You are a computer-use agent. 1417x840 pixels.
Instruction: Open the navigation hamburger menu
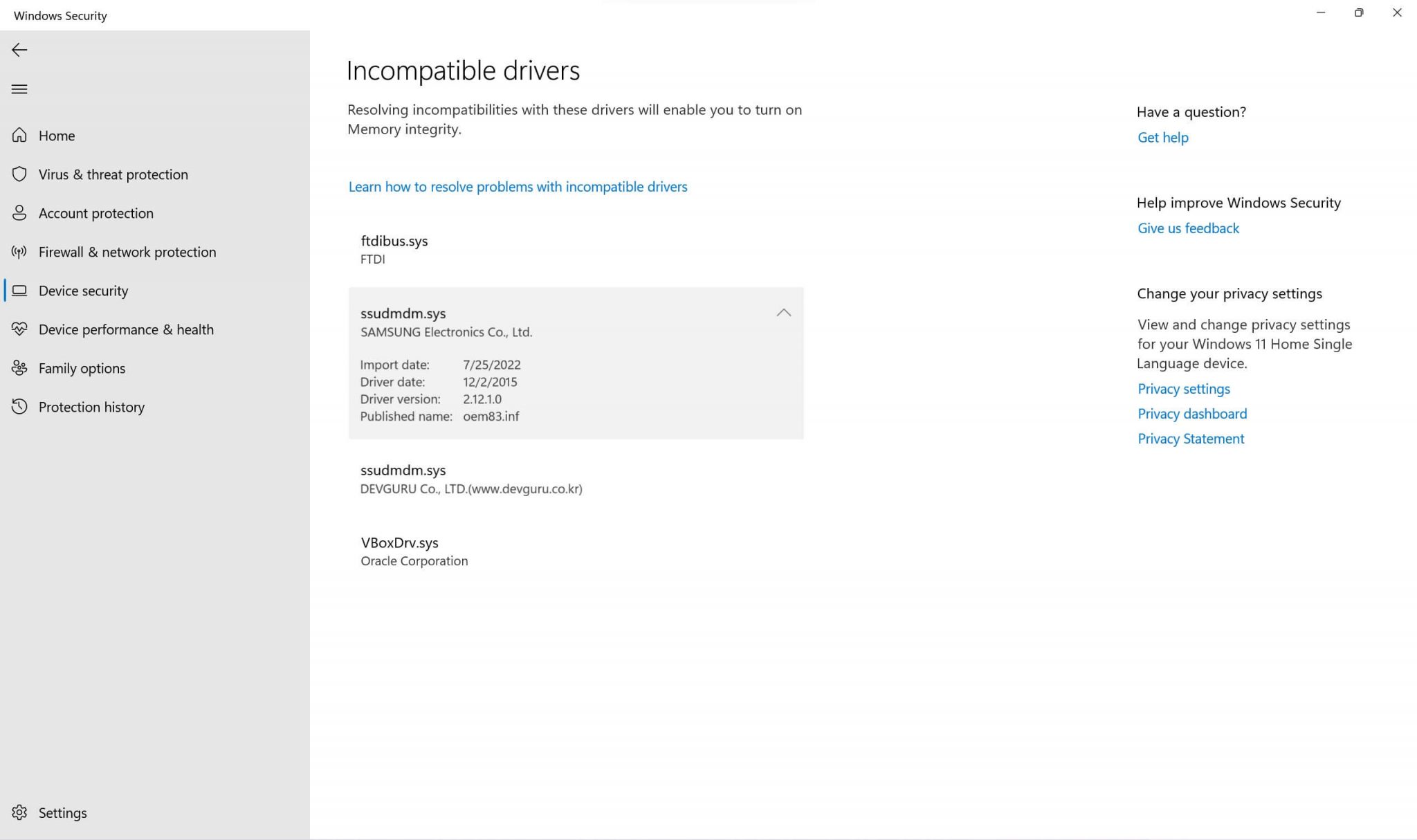click(x=19, y=89)
